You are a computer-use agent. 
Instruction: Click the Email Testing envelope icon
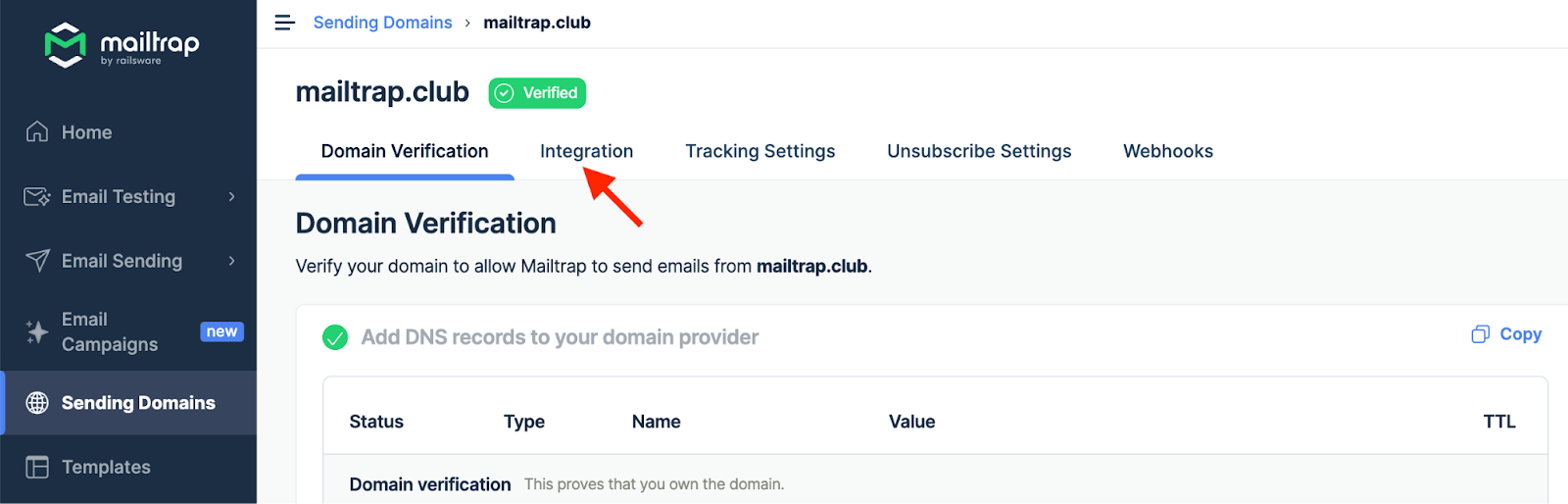pyautogui.click(x=37, y=197)
